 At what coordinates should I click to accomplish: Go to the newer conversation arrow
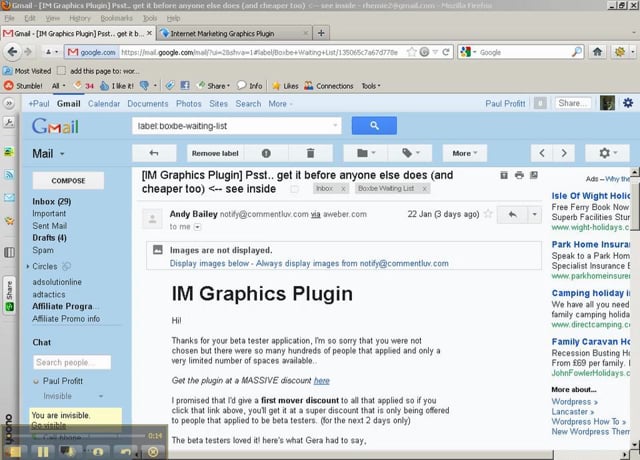543,153
